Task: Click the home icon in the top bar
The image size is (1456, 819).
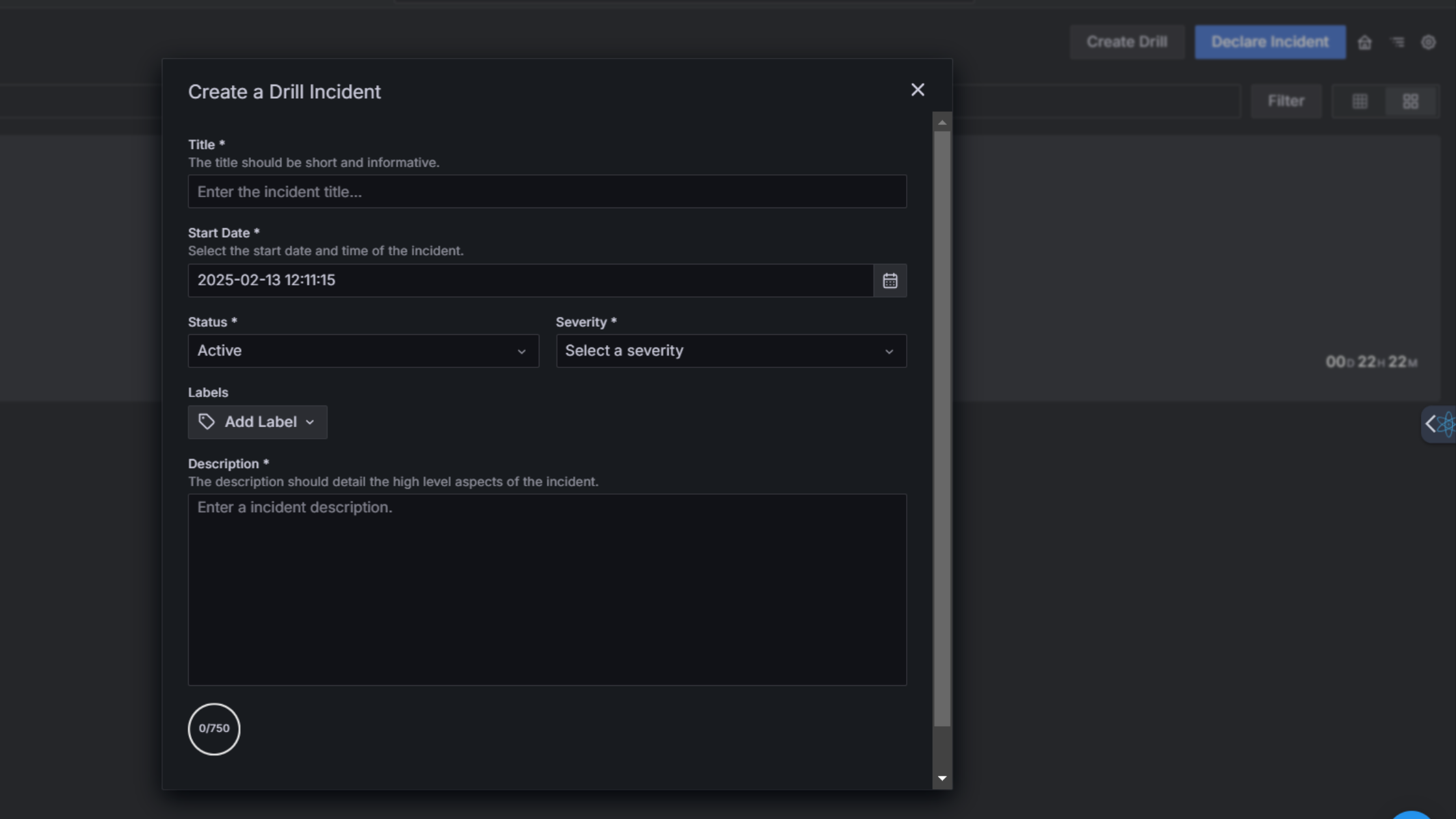Action: point(1365,42)
